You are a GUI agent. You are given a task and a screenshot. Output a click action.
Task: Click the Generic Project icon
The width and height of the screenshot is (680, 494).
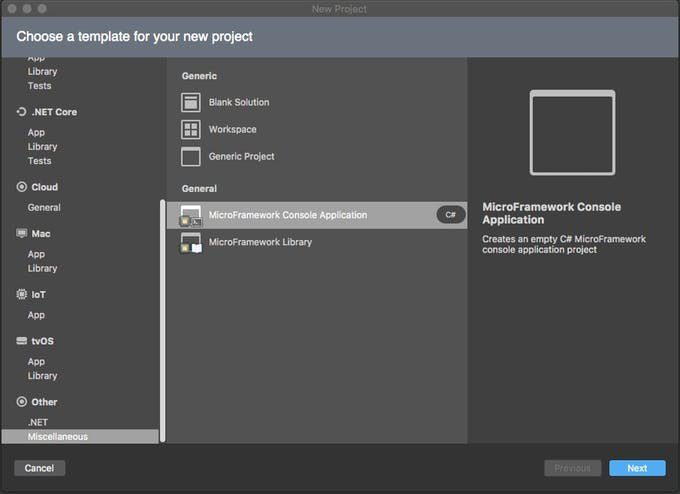(x=191, y=156)
